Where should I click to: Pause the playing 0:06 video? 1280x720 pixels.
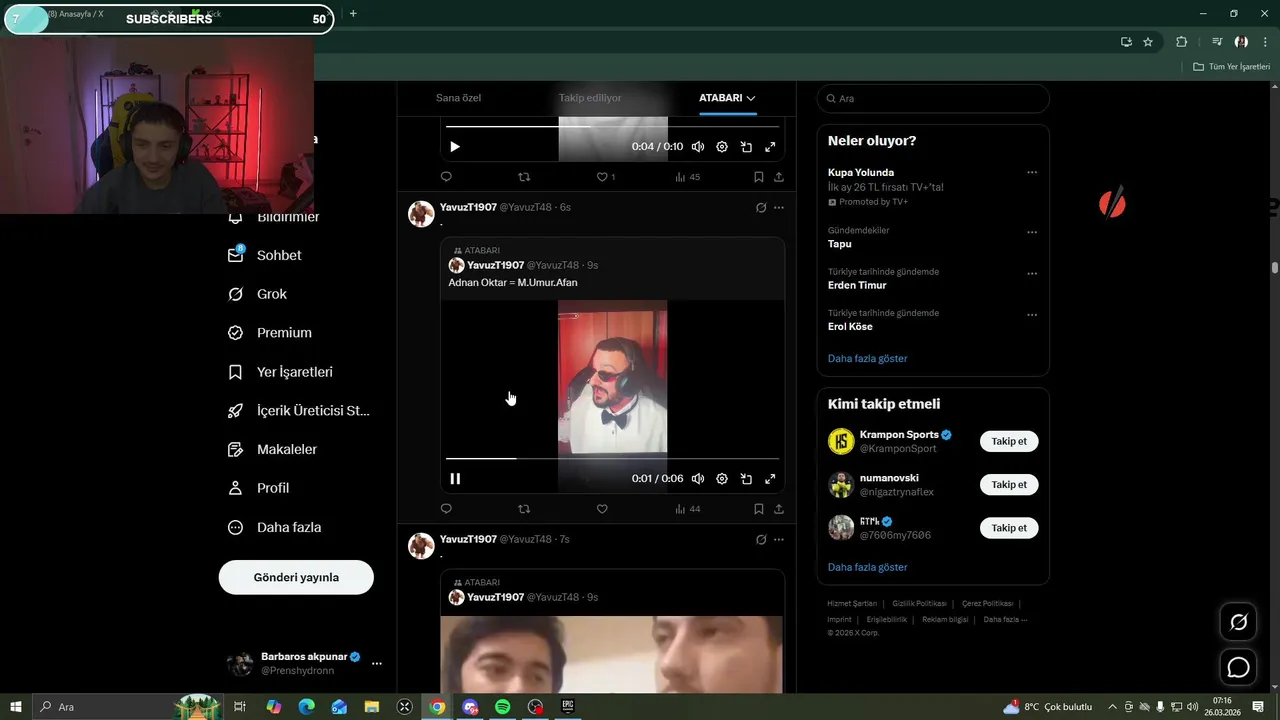click(455, 479)
